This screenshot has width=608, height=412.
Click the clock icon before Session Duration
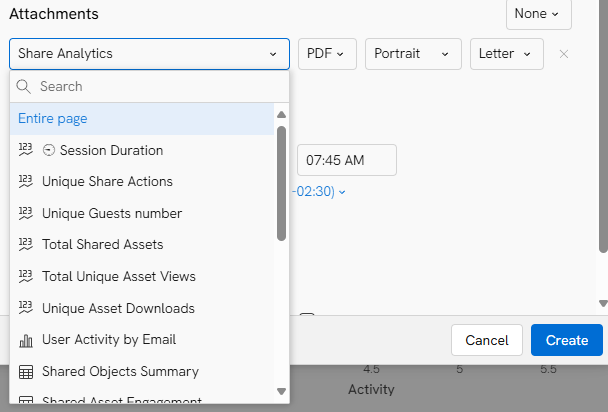coord(49,150)
